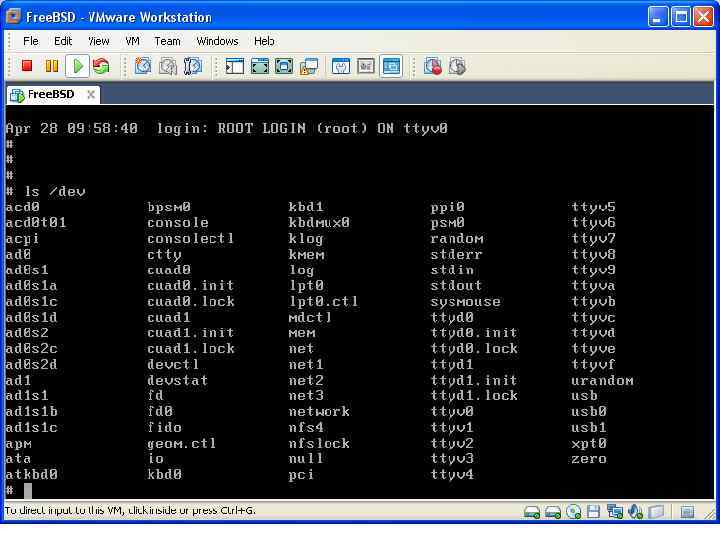Click inside the console at the # prompt cursor
This screenshot has height=540, width=720.
(28, 490)
